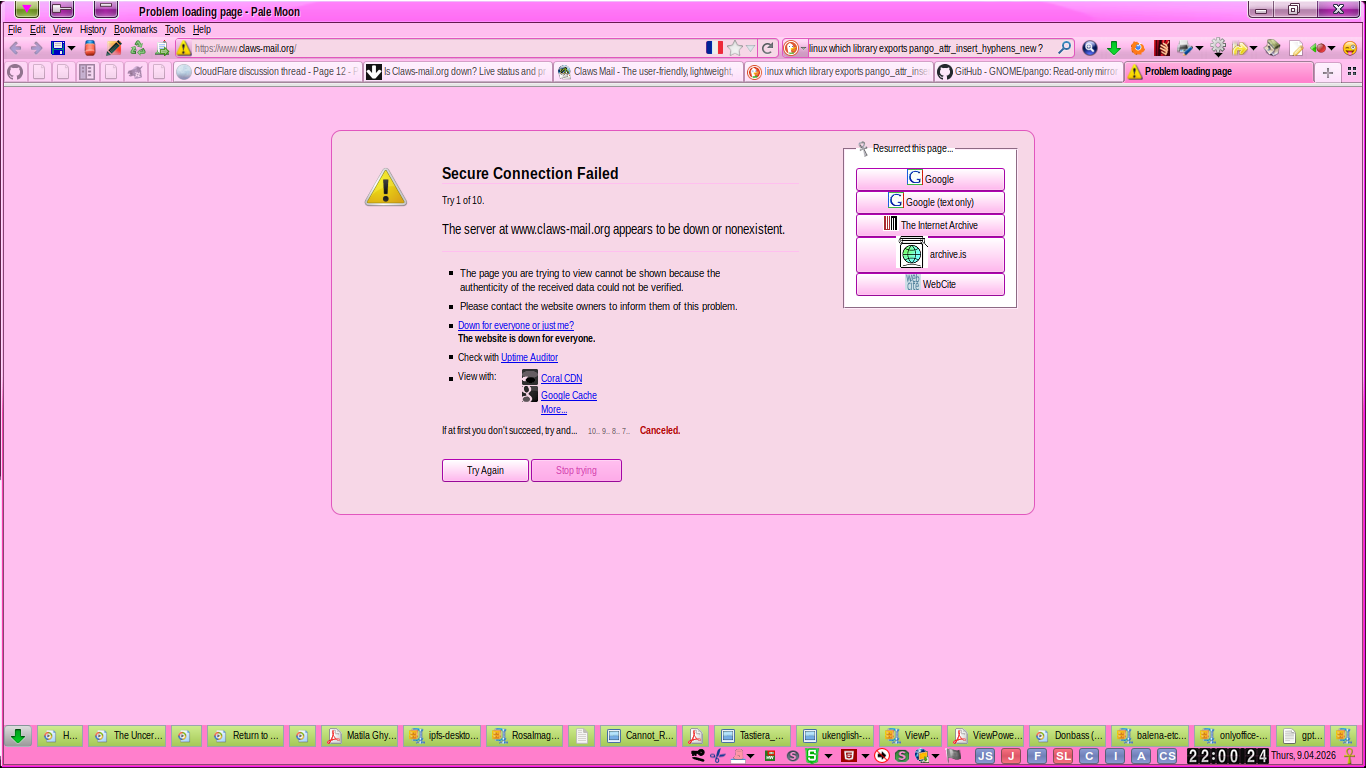Open the gear settings toolbar icon
The height and width of the screenshot is (768, 1366).
1218,48
